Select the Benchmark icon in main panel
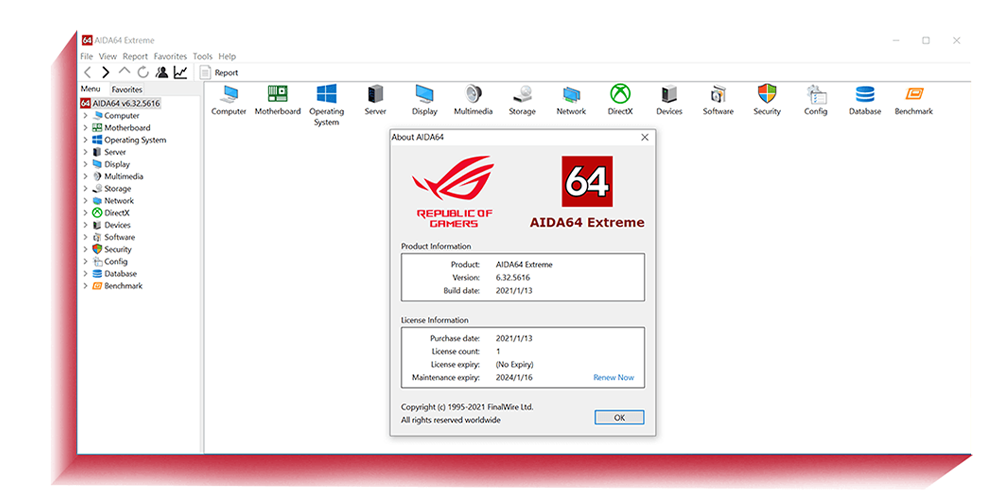The width and height of the screenshot is (1000, 500). [x=913, y=95]
